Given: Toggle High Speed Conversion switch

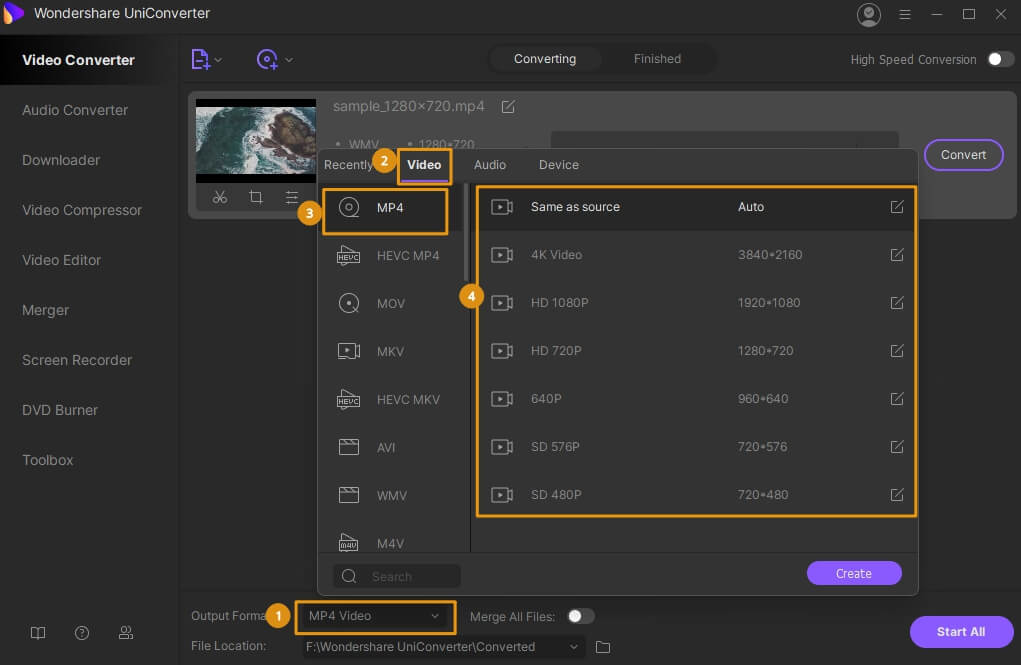Looking at the screenshot, I should click(x=1000, y=59).
